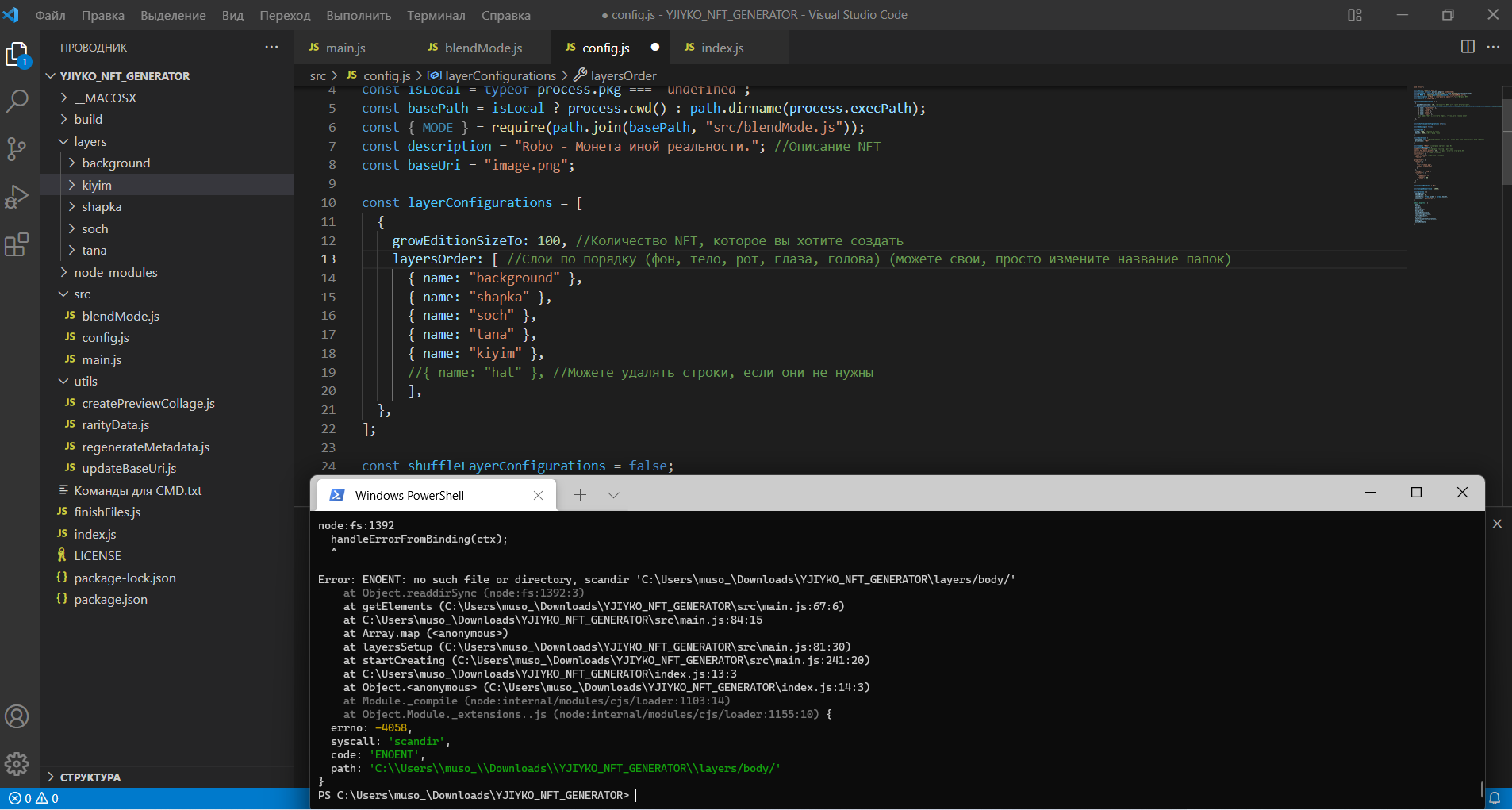Collapse the src folder
The width and height of the screenshot is (1512, 810).
pyautogui.click(x=167, y=294)
